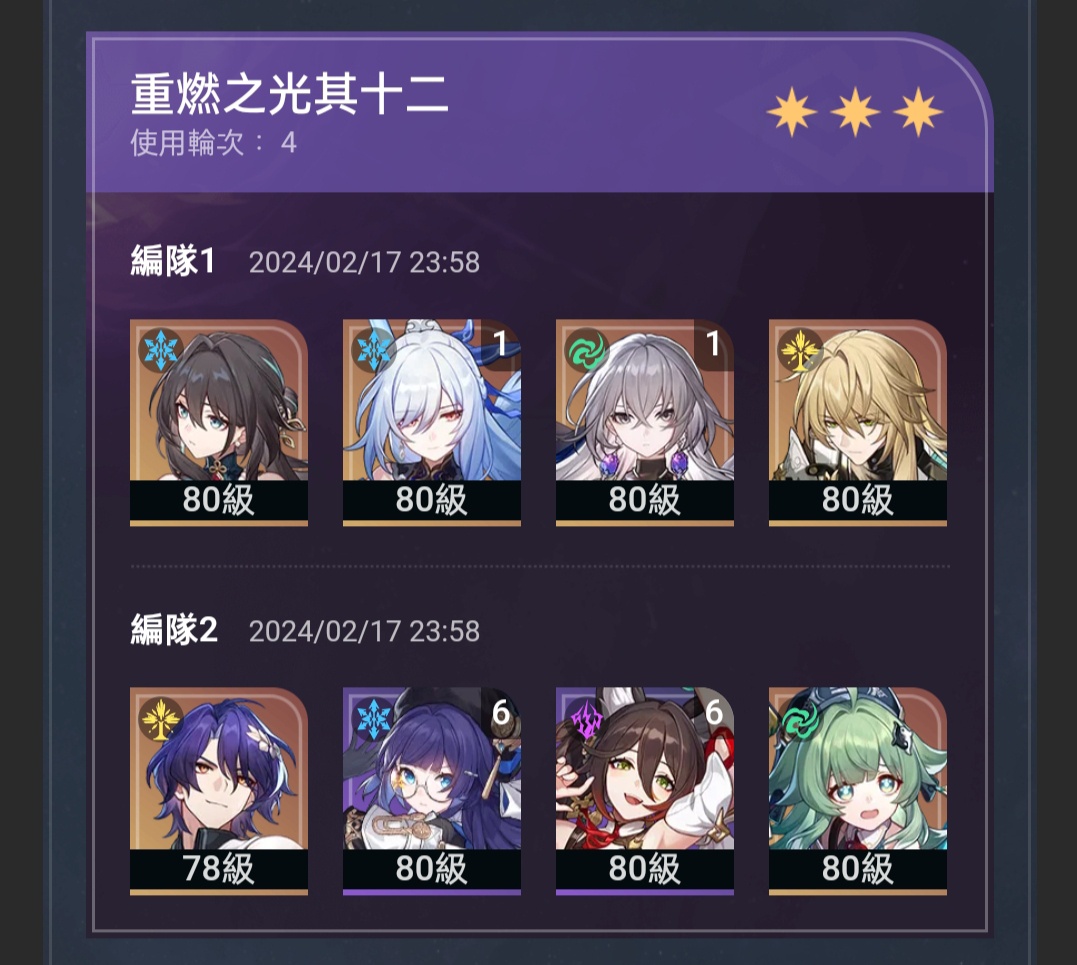Click Ice element icon on glasses character

pyautogui.click(x=372, y=719)
